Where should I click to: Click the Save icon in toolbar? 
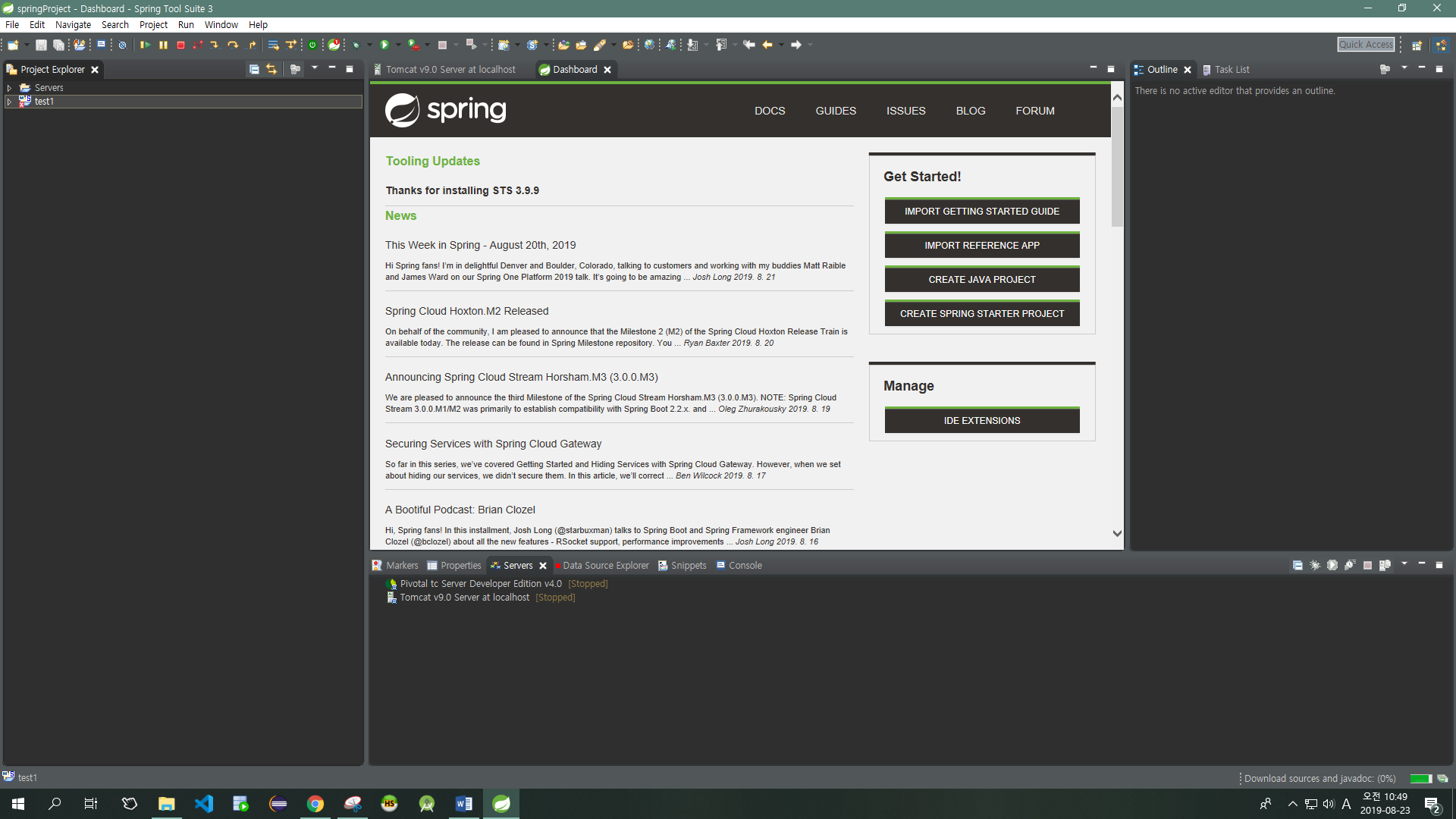point(41,45)
